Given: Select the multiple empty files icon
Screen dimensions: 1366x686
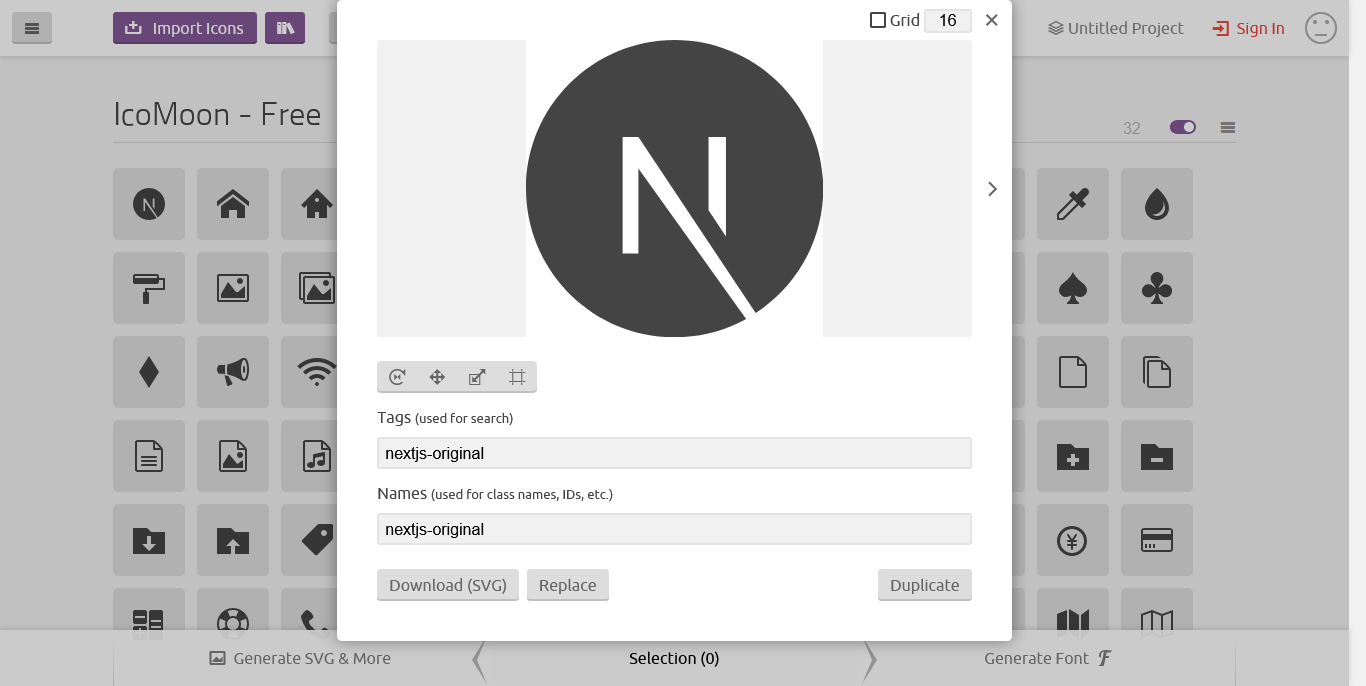Looking at the screenshot, I should coord(1157,372).
